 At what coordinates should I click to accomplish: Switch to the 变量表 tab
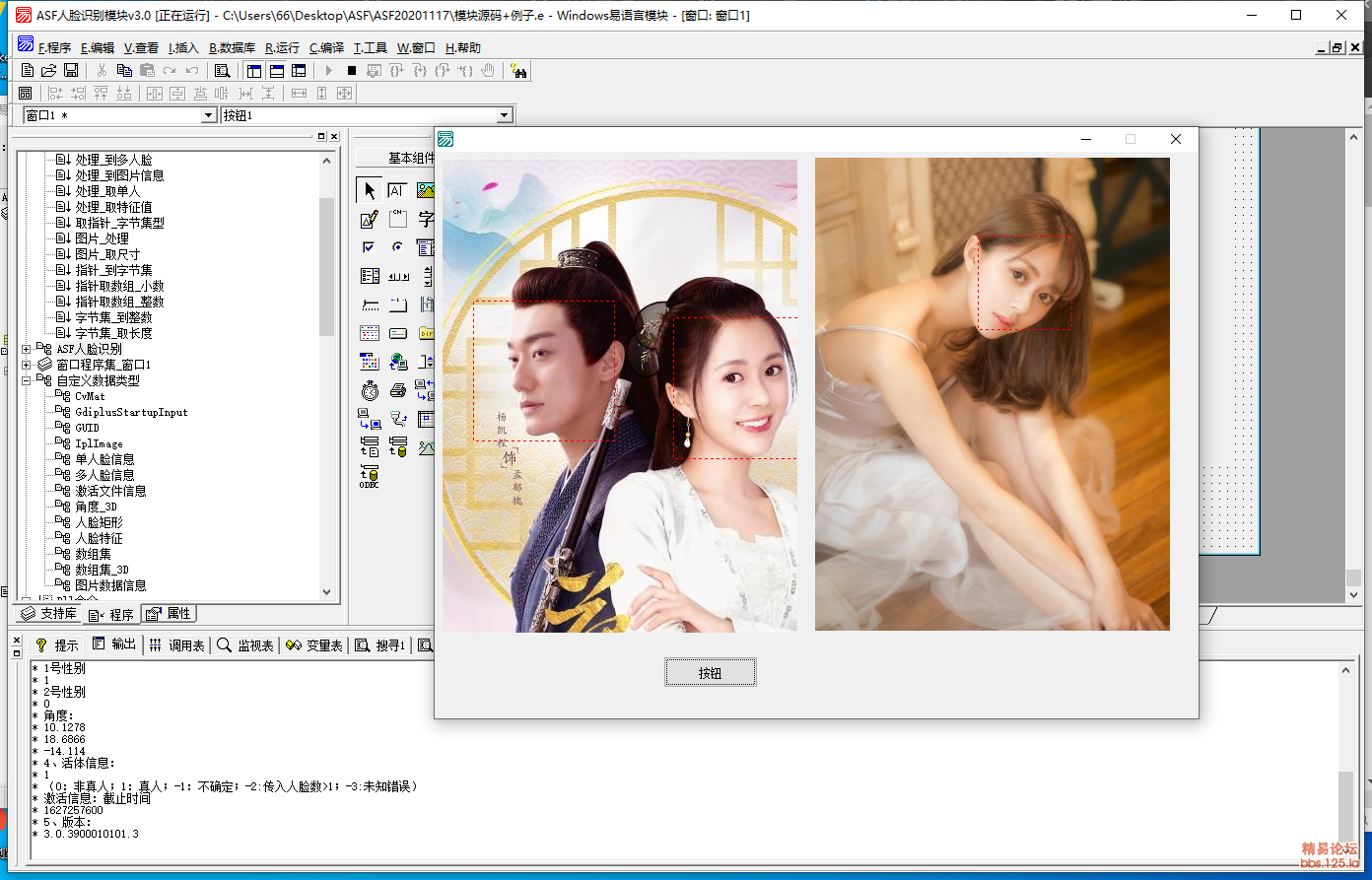pos(314,645)
